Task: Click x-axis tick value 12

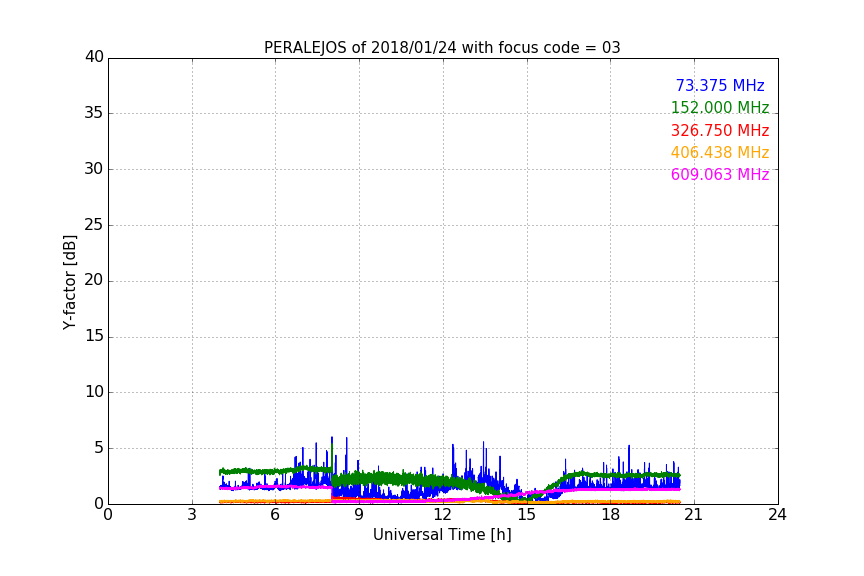Action: pos(442,515)
